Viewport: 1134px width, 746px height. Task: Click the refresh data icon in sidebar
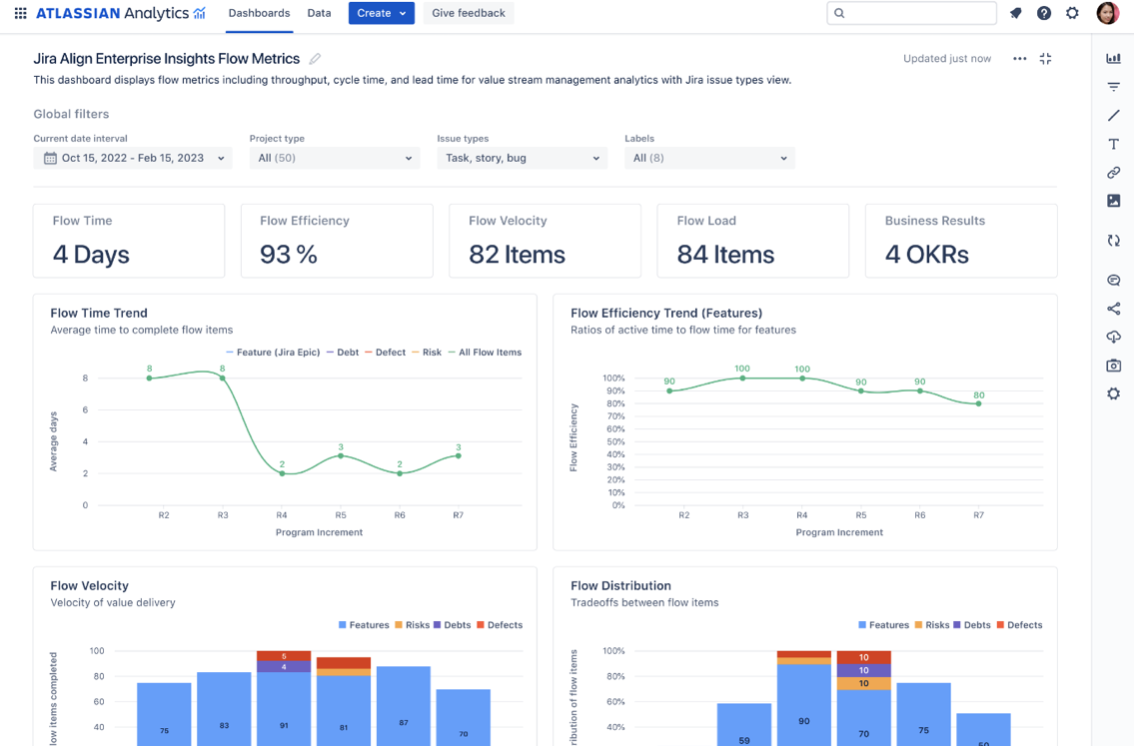[x=1113, y=240]
